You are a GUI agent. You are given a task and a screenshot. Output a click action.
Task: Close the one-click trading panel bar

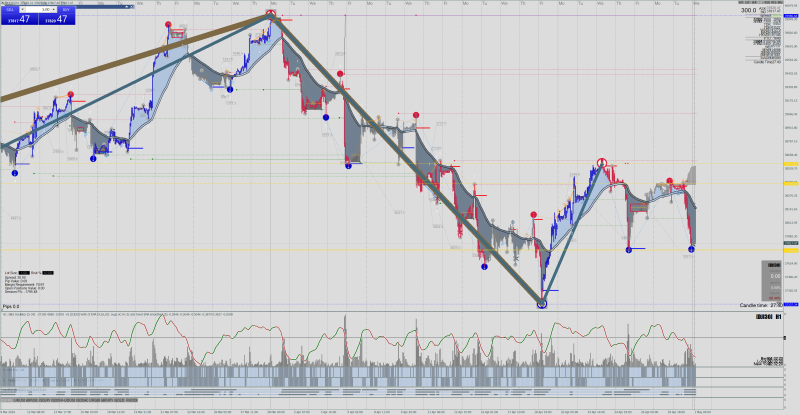click(132, 7)
